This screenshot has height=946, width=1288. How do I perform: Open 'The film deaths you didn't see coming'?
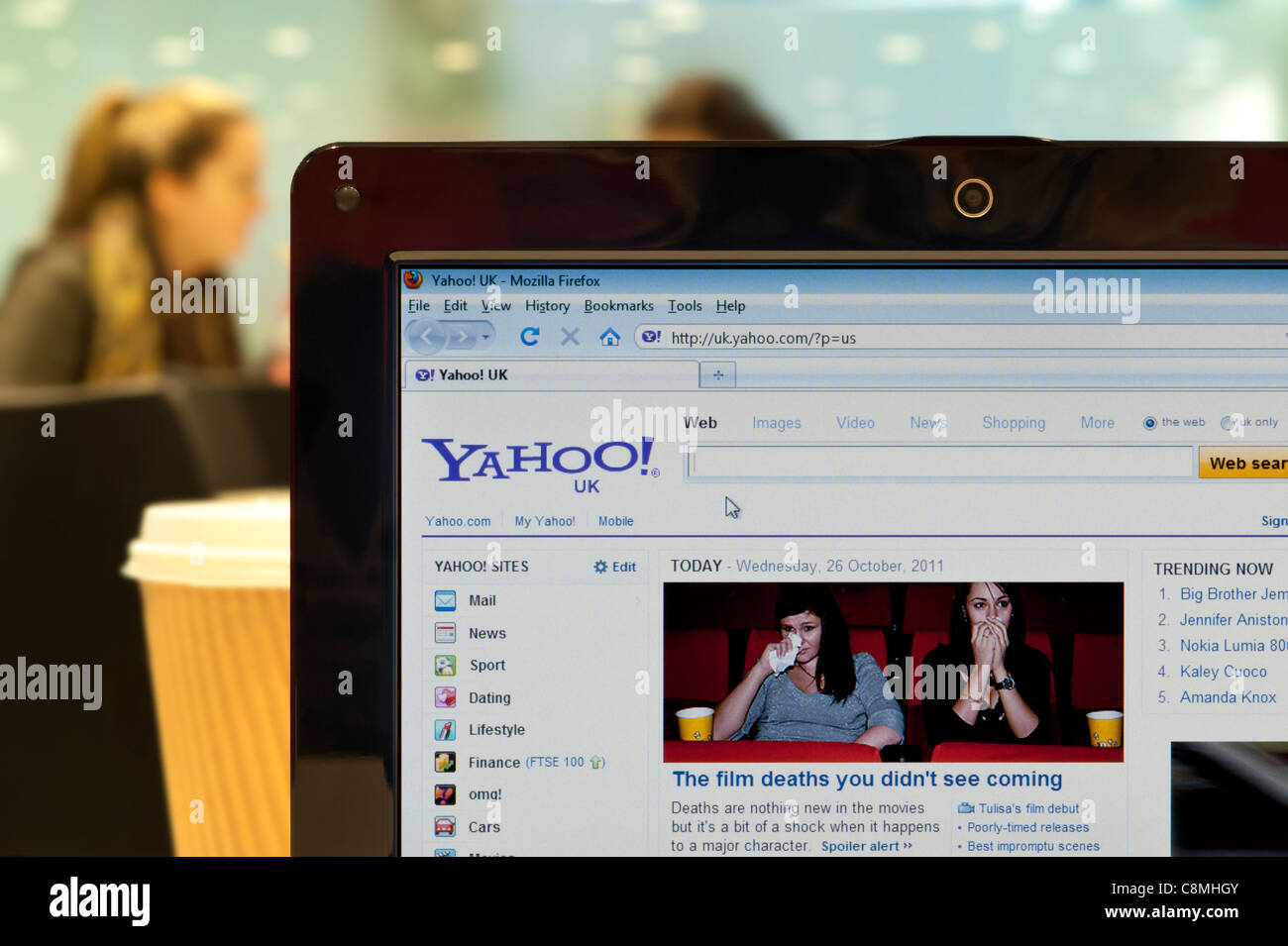[867, 780]
